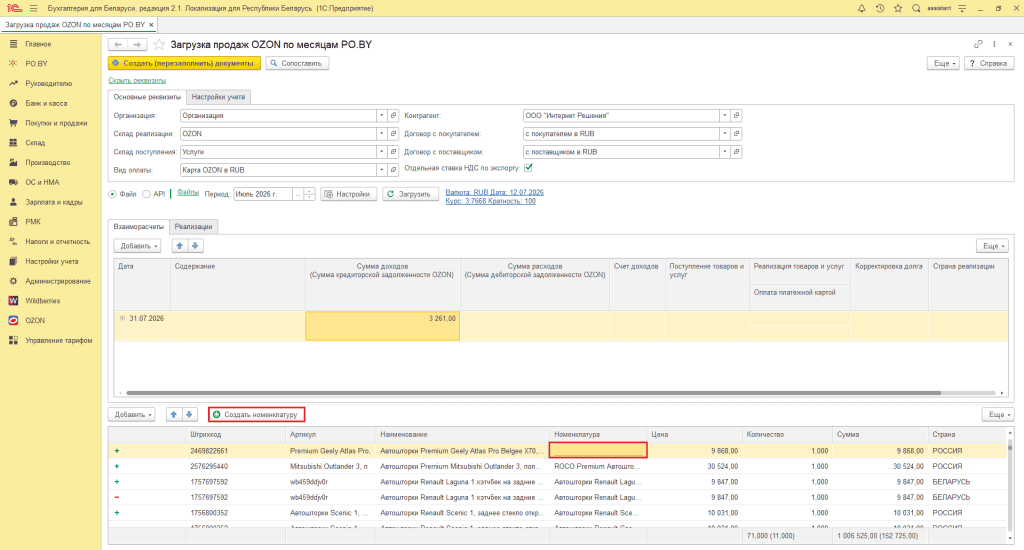Screen dimensions: 1024x550
Task: Move Взаиморасчеты row down arrow
Action: 195,246
